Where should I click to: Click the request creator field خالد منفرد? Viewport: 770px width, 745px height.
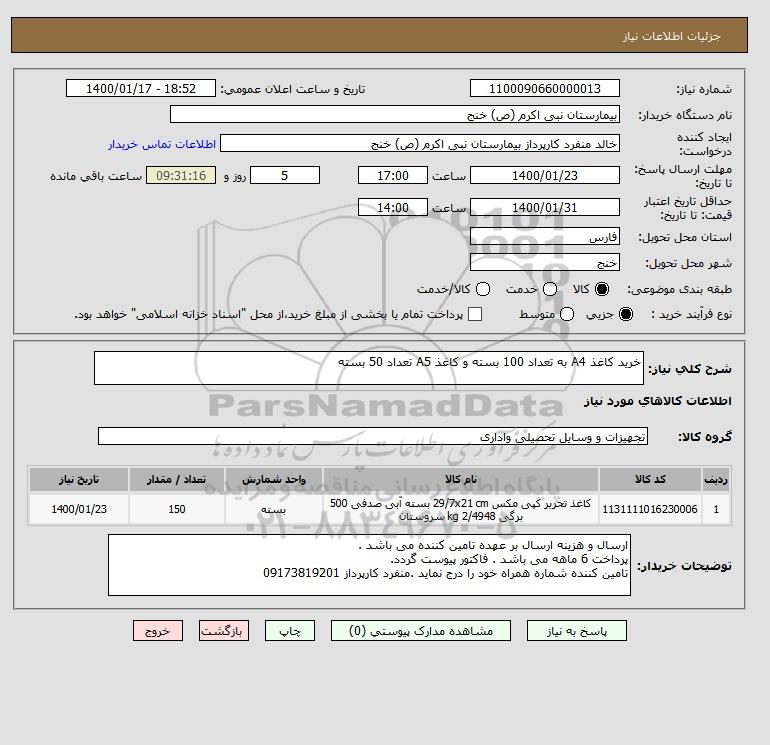420,144
